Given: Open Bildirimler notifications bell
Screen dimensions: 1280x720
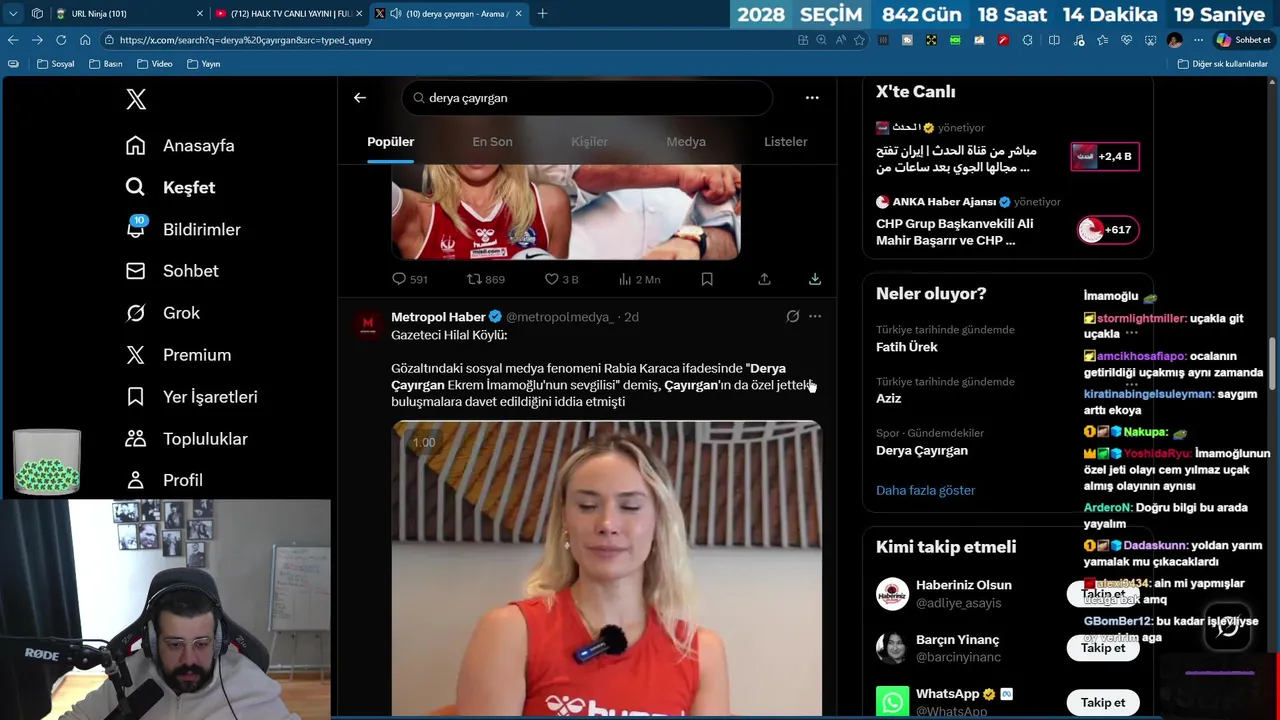Looking at the screenshot, I should (183, 229).
